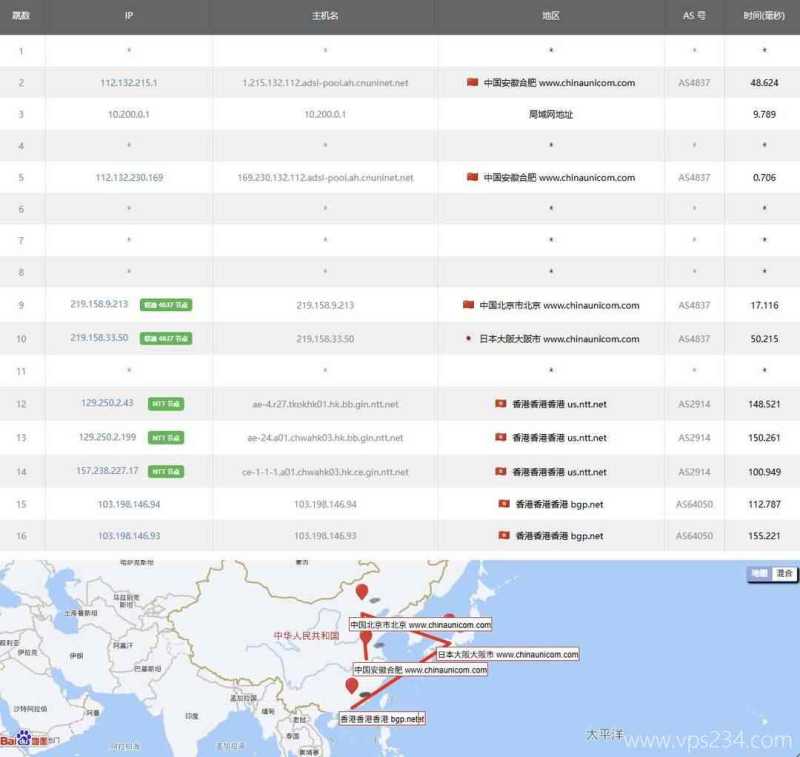Click the Hong Kong flag in hop 12 row
Screen dimensions: 800x757
click(500, 404)
